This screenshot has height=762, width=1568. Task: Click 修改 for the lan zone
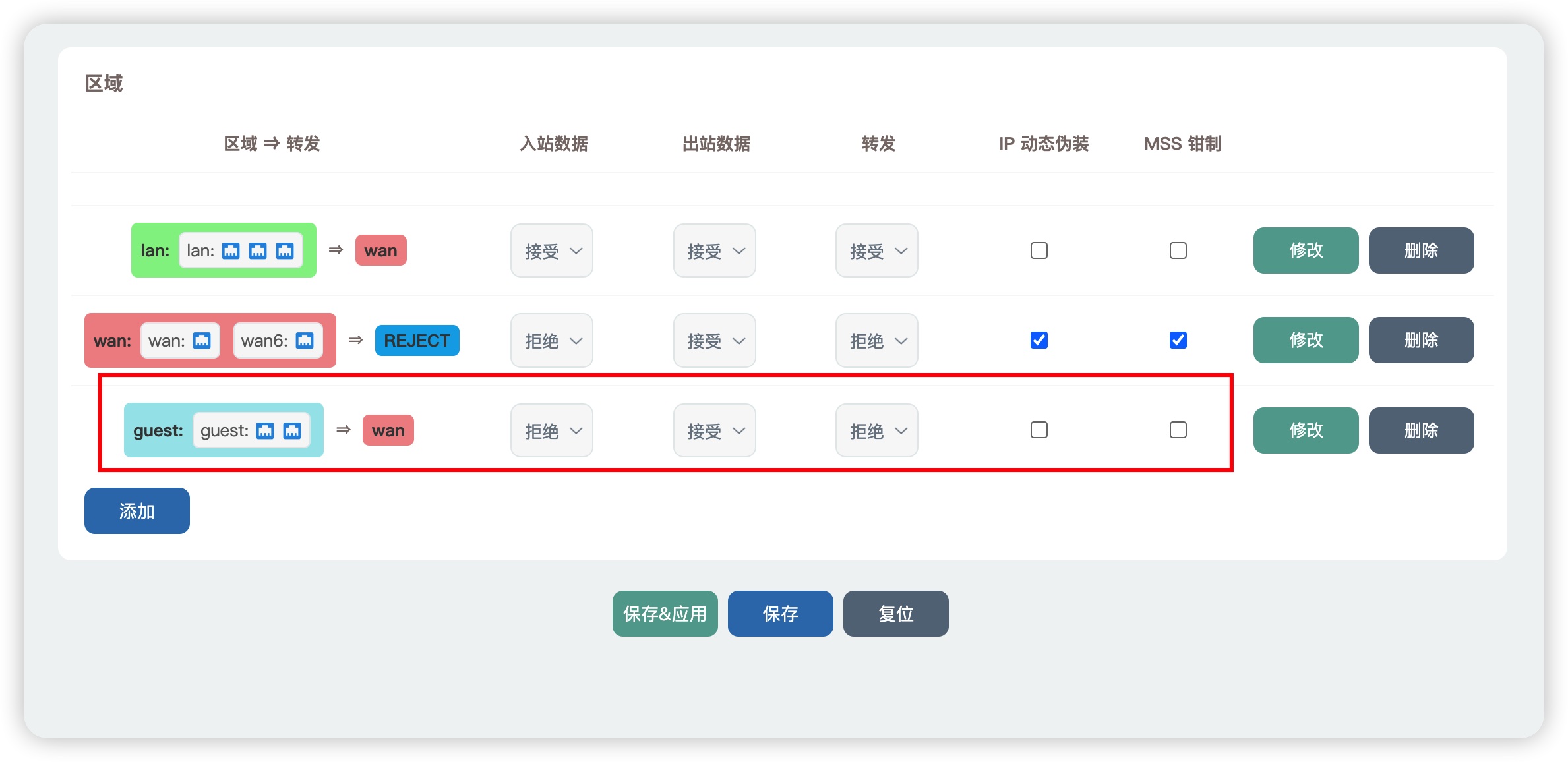click(1305, 250)
